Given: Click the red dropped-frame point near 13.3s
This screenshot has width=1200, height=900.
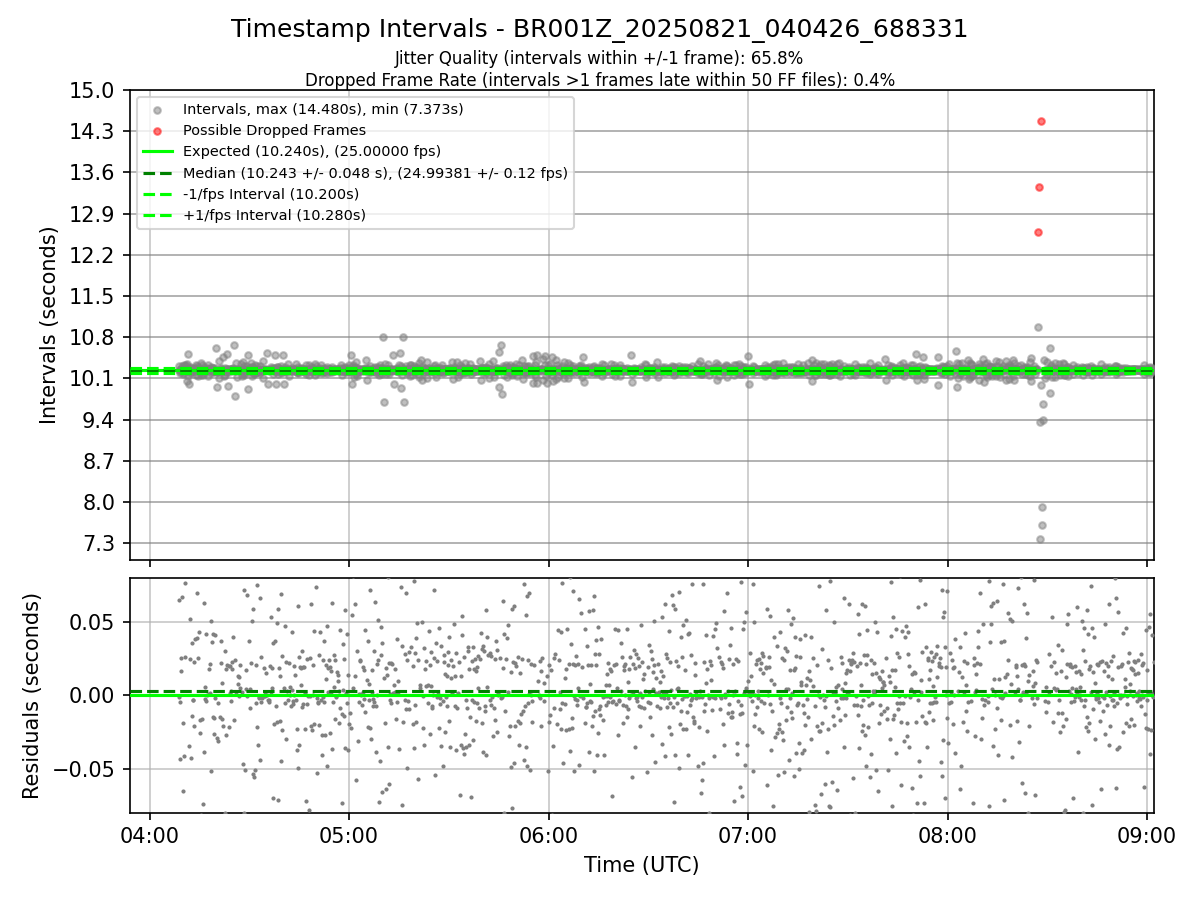Looking at the screenshot, I should [1040, 187].
